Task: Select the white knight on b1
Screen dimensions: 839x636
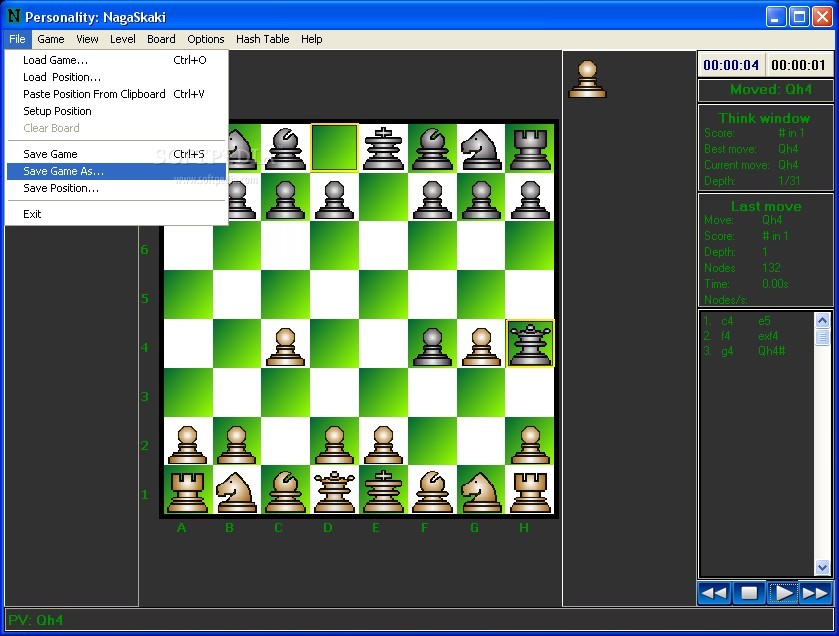Action: tap(237, 491)
